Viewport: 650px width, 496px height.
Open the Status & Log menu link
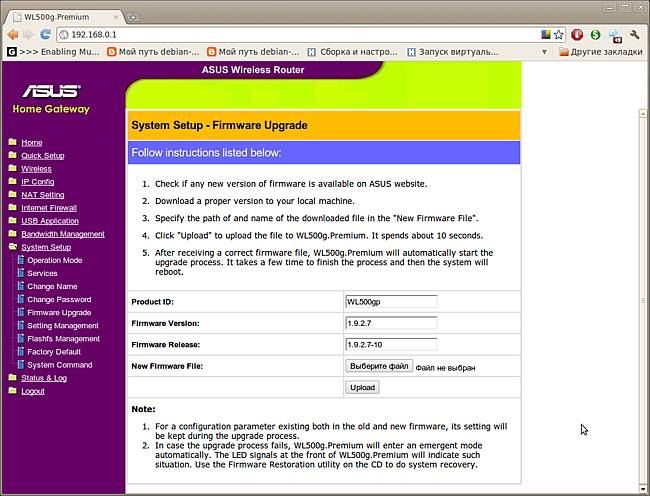[44, 378]
